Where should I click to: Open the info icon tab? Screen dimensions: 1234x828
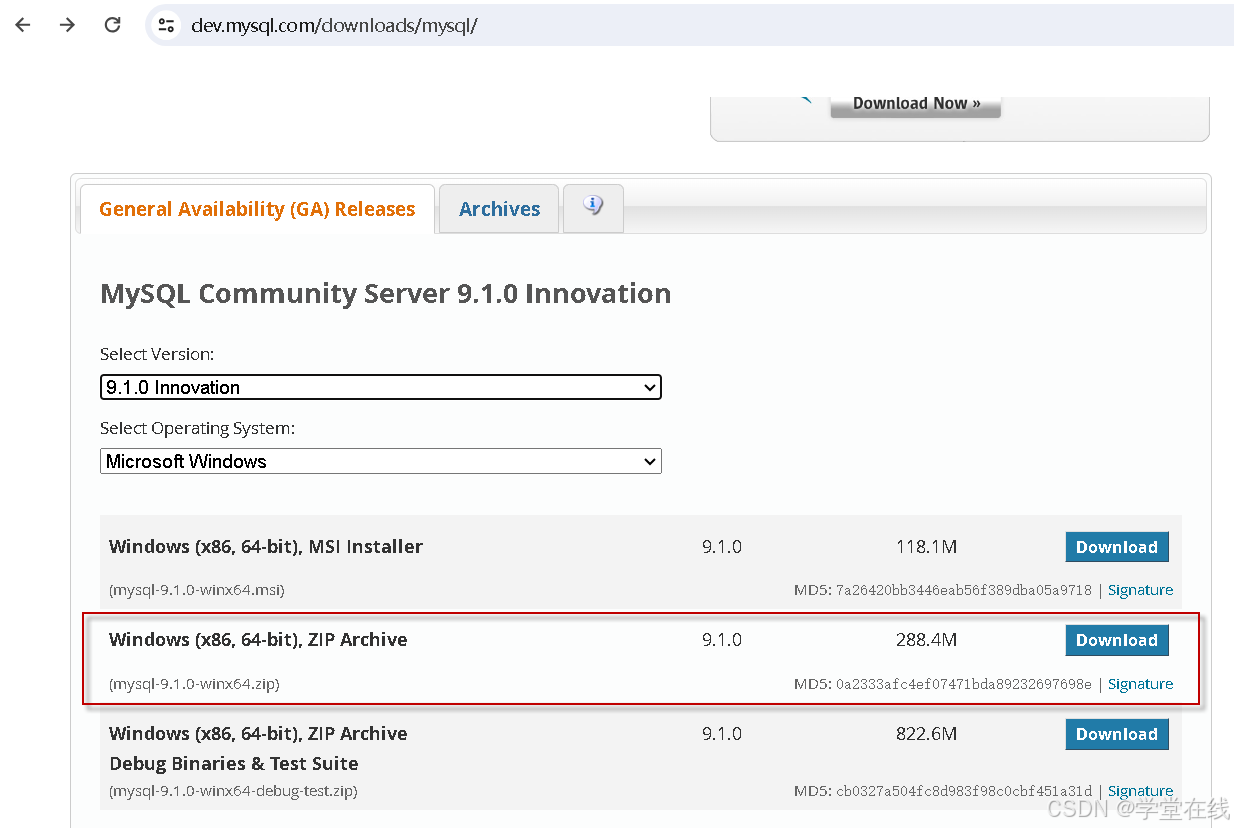593,208
